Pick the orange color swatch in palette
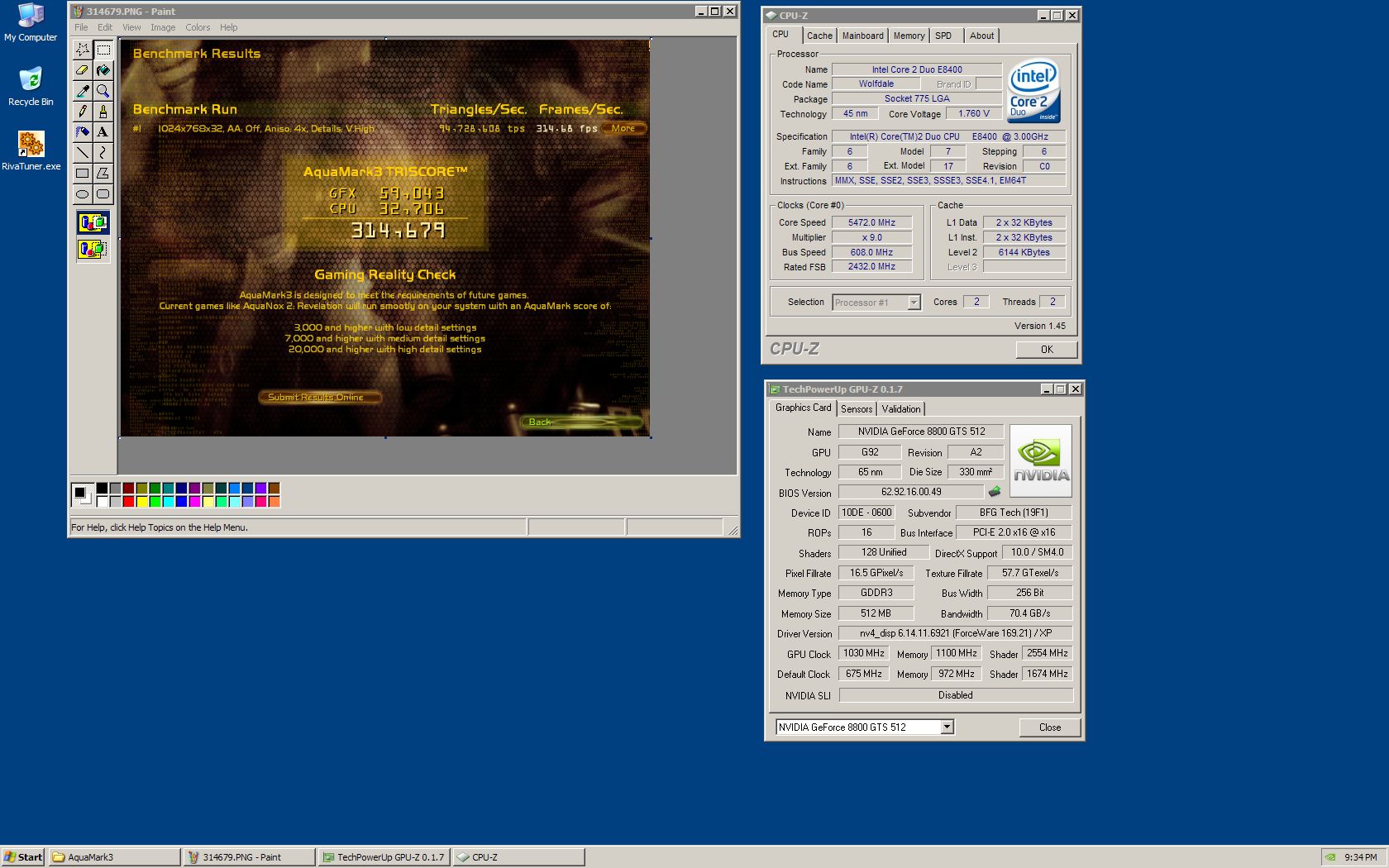Viewport: 1389px width, 868px height. [274, 502]
